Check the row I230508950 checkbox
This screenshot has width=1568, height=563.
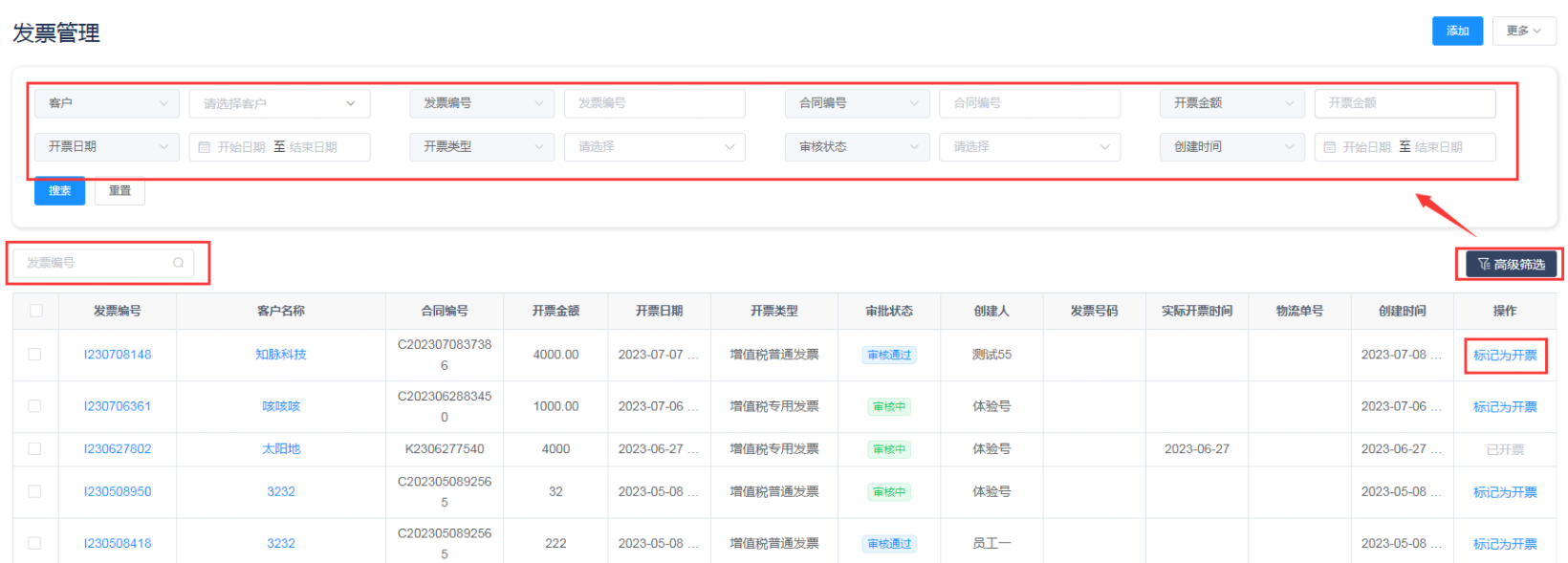pyautogui.click(x=34, y=491)
